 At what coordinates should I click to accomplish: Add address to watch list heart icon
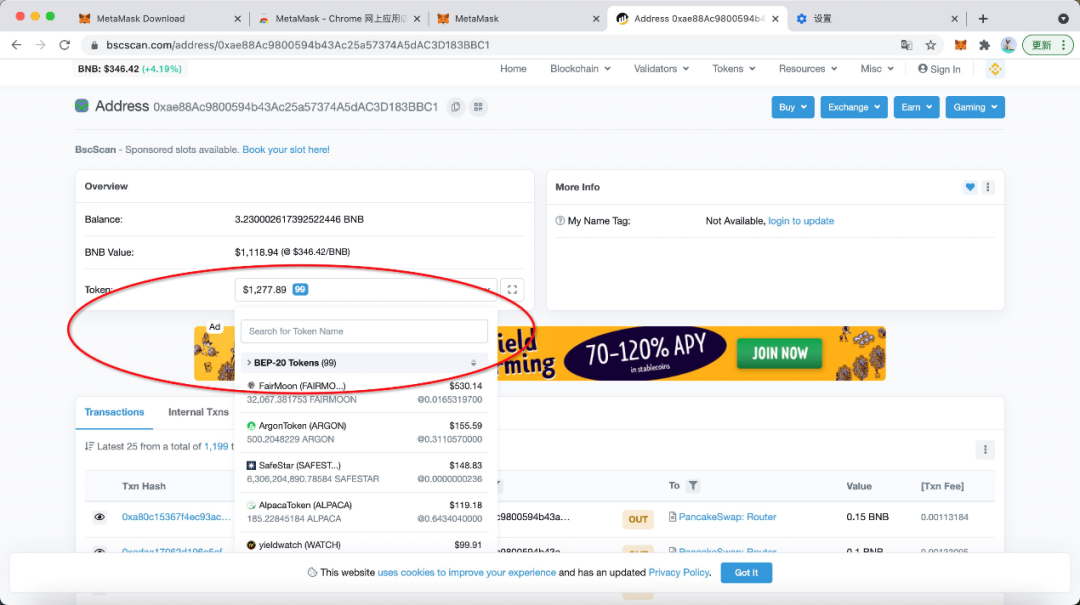click(x=970, y=187)
